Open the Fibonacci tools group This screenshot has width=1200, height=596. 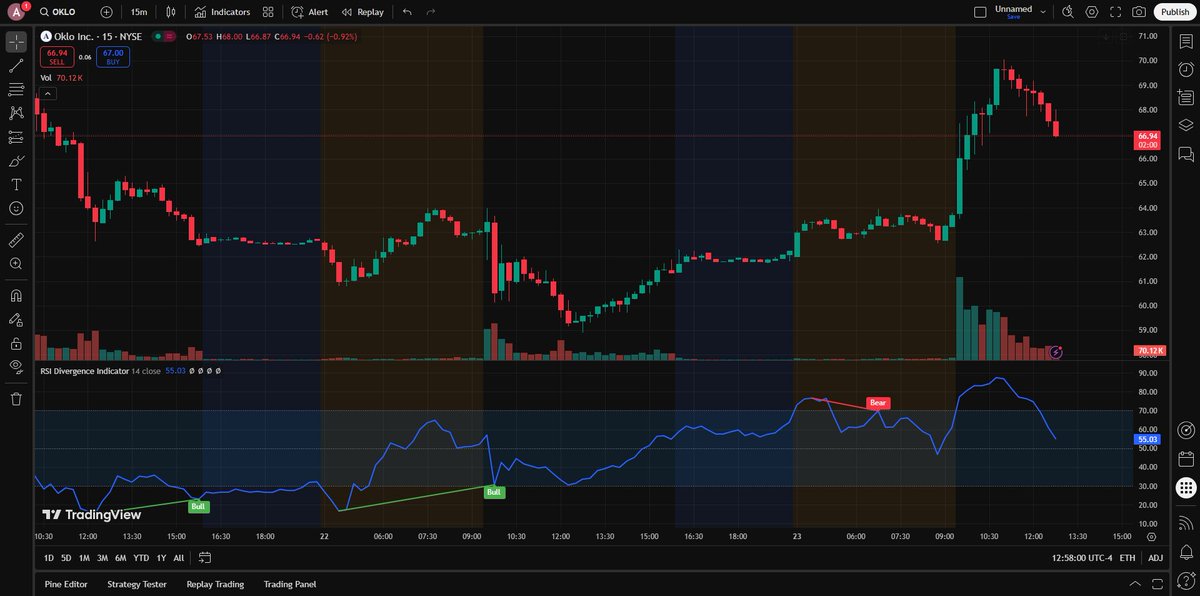16,90
